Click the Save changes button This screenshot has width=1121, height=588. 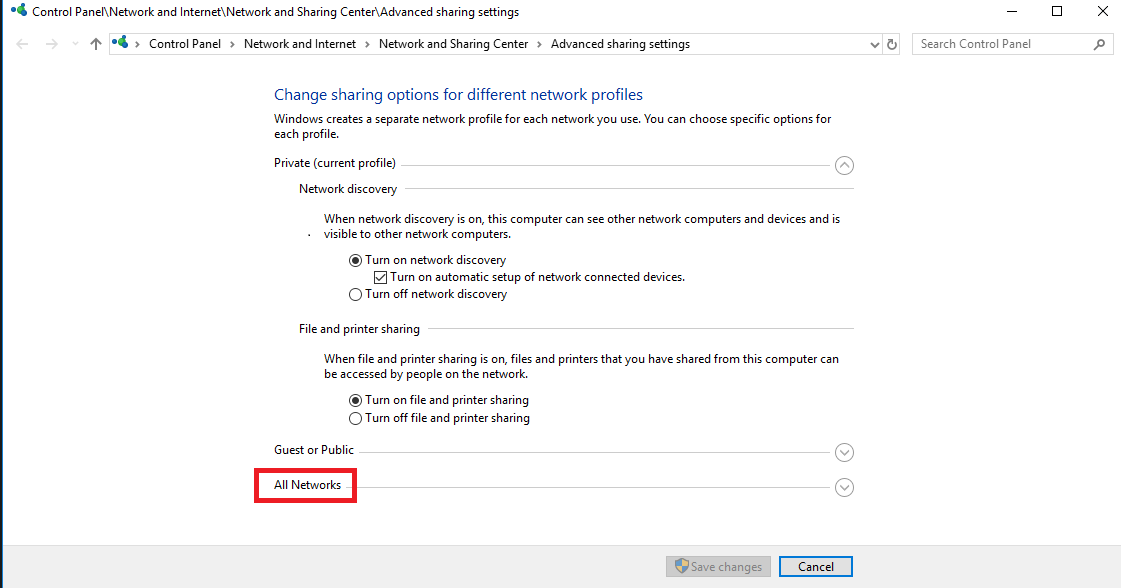(x=718, y=567)
